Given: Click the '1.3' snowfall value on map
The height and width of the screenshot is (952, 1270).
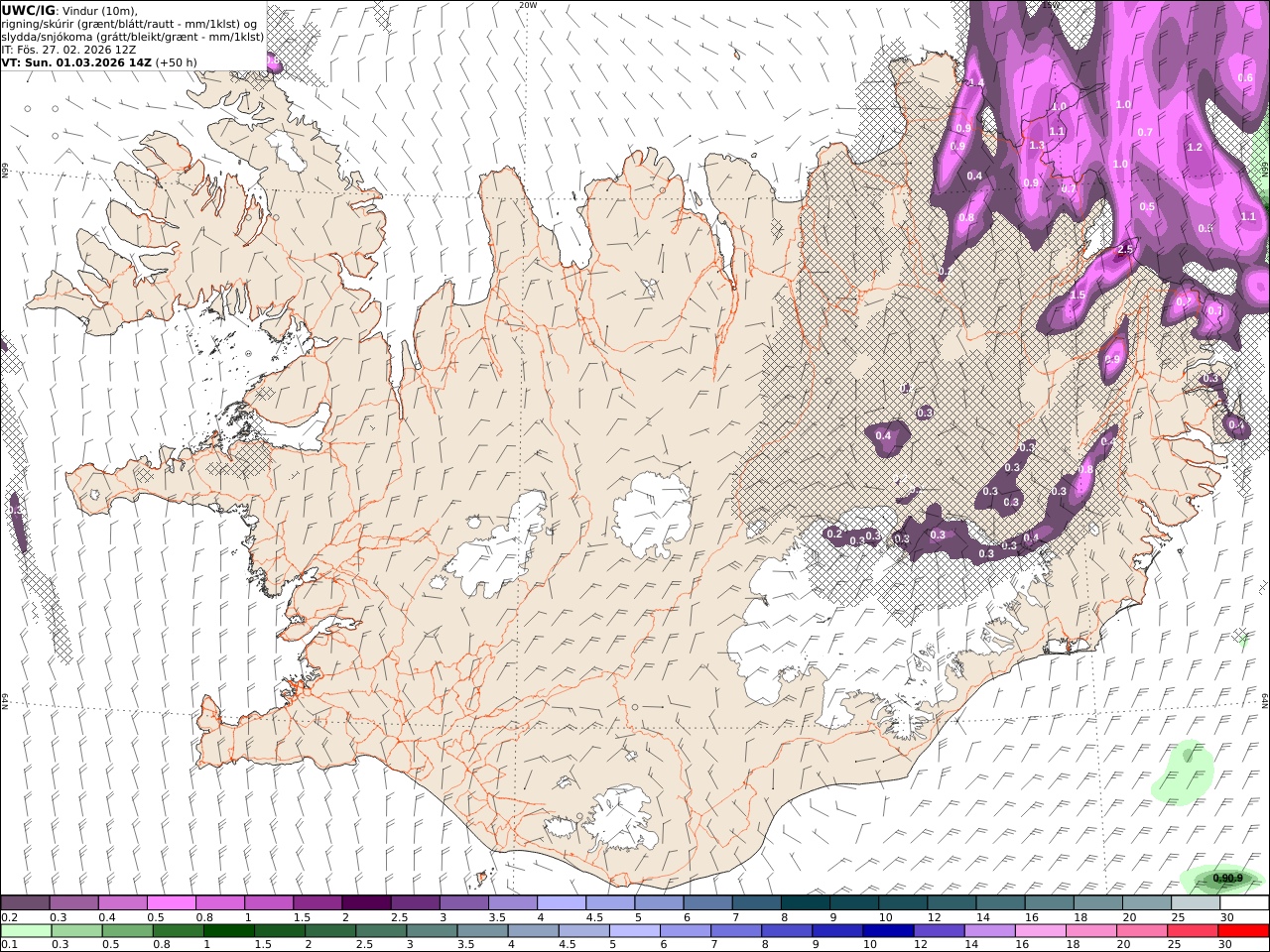Looking at the screenshot, I should [x=1038, y=145].
